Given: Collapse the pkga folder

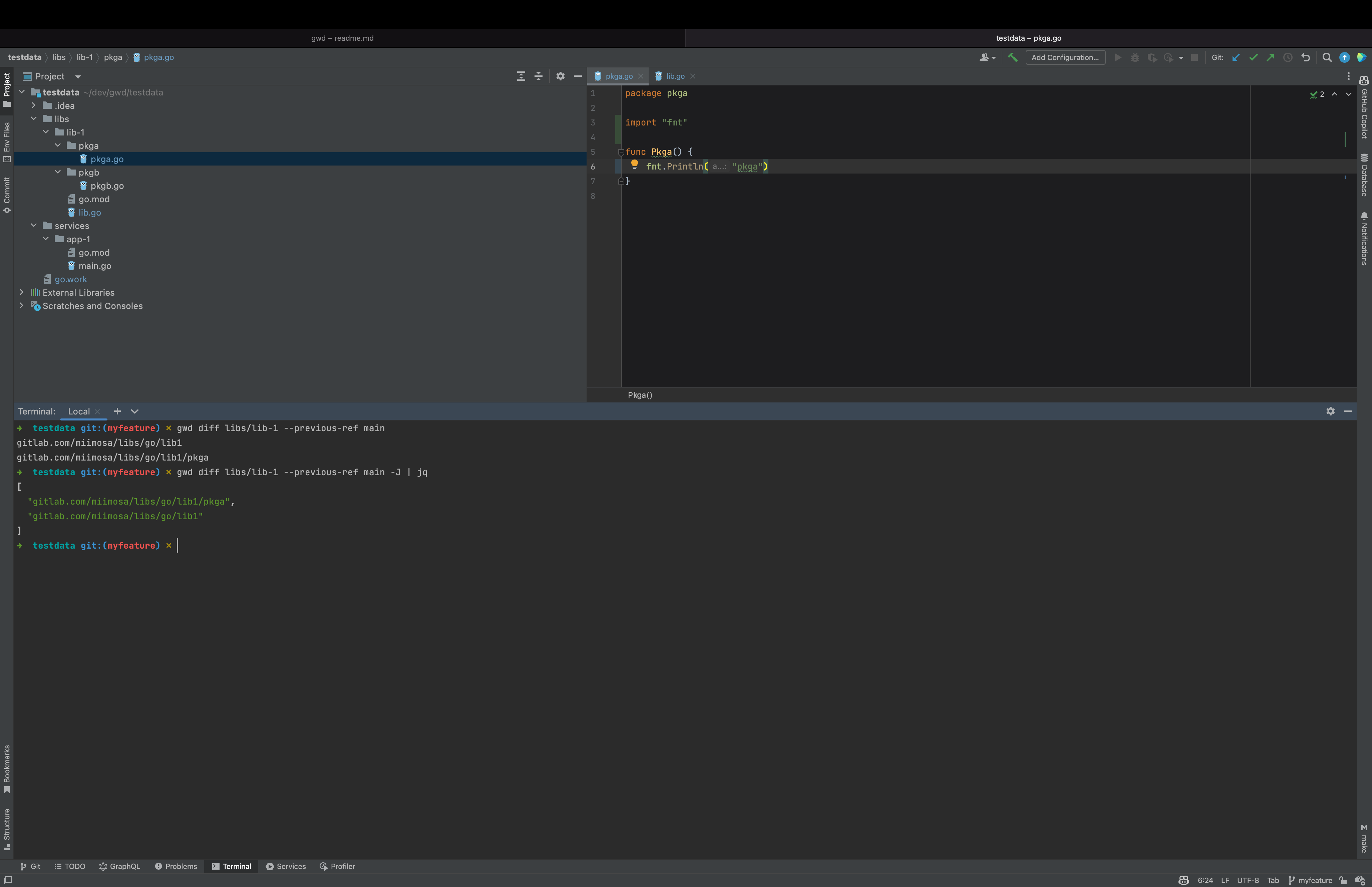Looking at the screenshot, I should pyautogui.click(x=58, y=145).
